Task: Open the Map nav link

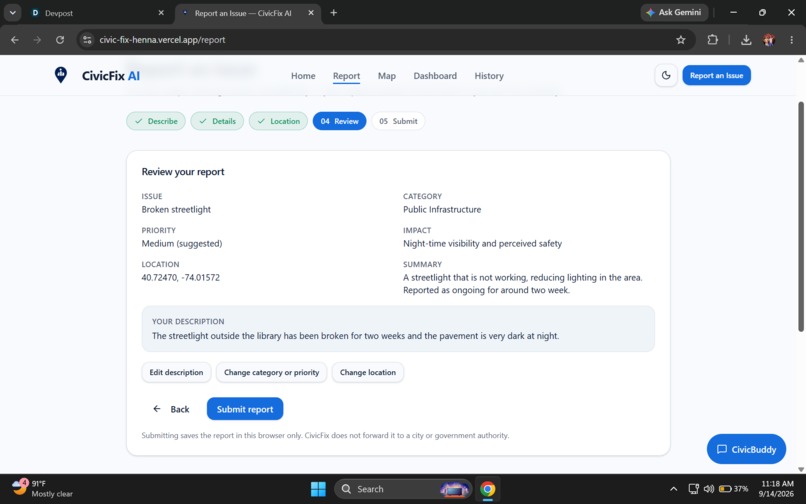Action: pyautogui.click(x=387, y=76)
